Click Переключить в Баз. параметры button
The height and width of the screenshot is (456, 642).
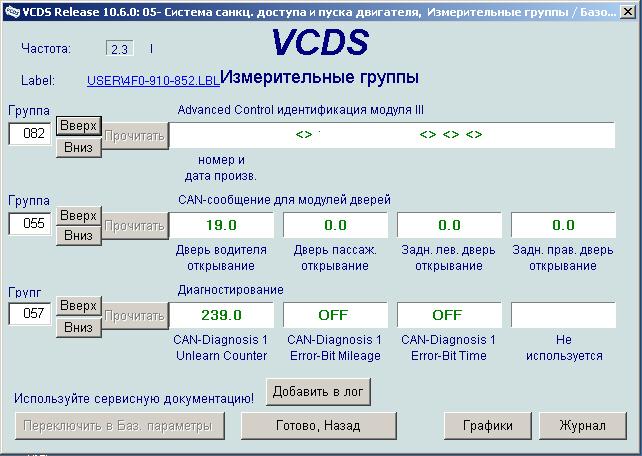click(x=120, y=426)
